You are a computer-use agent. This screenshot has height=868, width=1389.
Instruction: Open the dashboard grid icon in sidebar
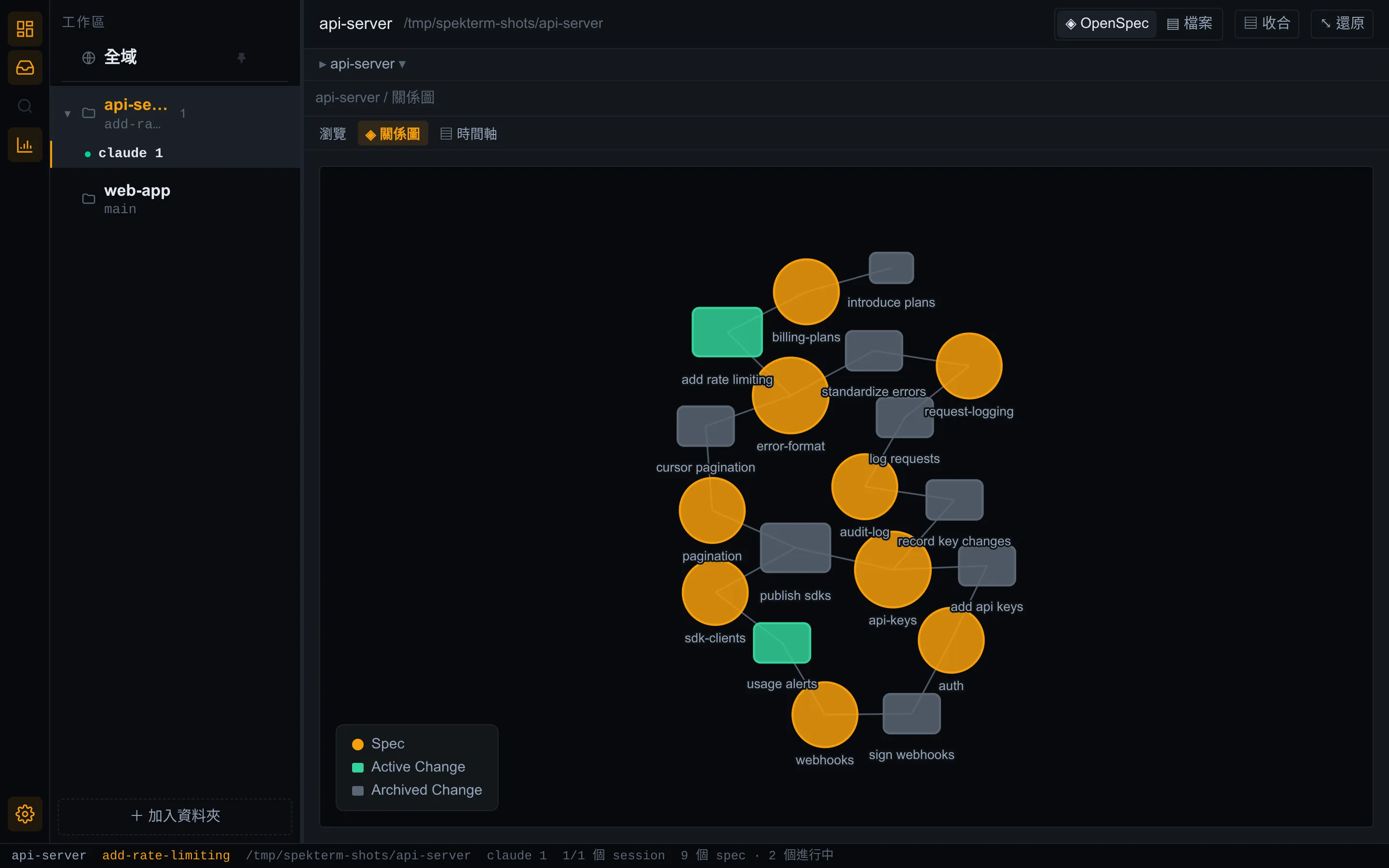pyautogui.click(x=25, y=29)
